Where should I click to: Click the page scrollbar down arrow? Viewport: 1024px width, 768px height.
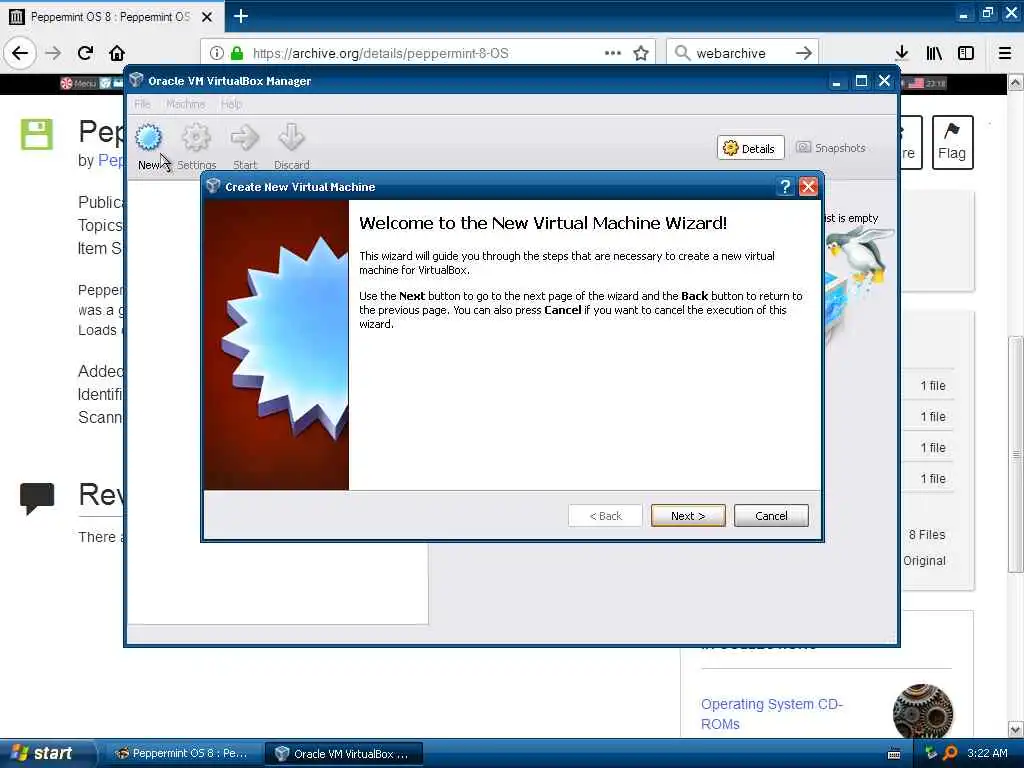tap(1016, 729)
